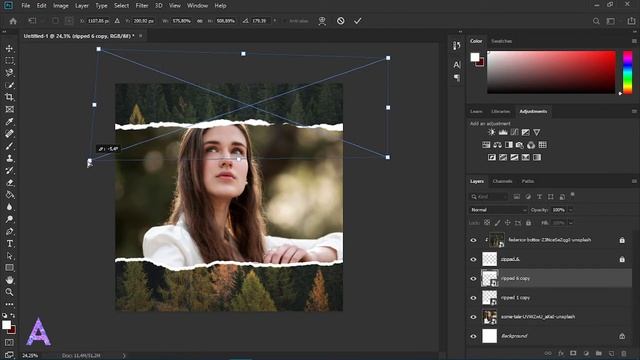Select the Clone Stamp tool
640x360 pixels.
(9, 158)
